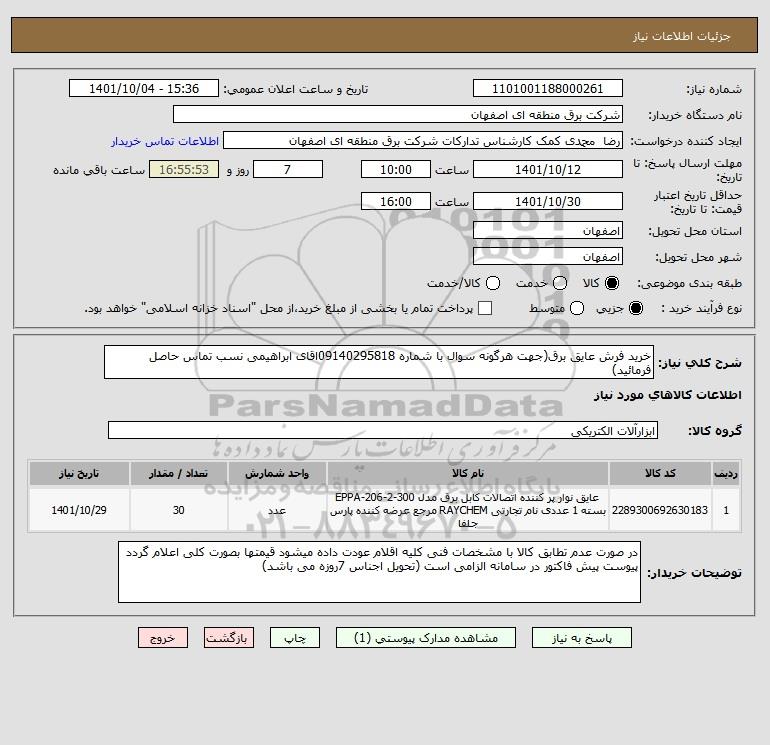
Task: Click the طبقه بندی موضوعی label
Action: coord(689,283)
